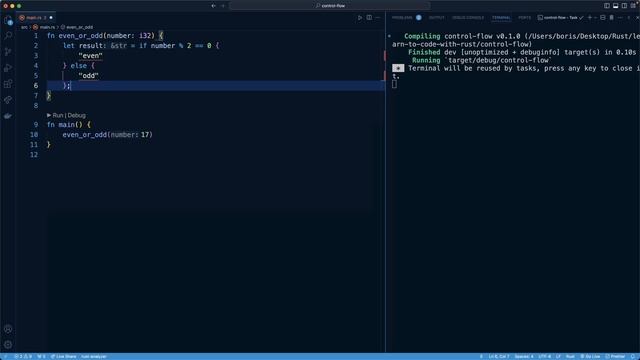
Task: Split the terminal
Action: (x=603, y=18)
